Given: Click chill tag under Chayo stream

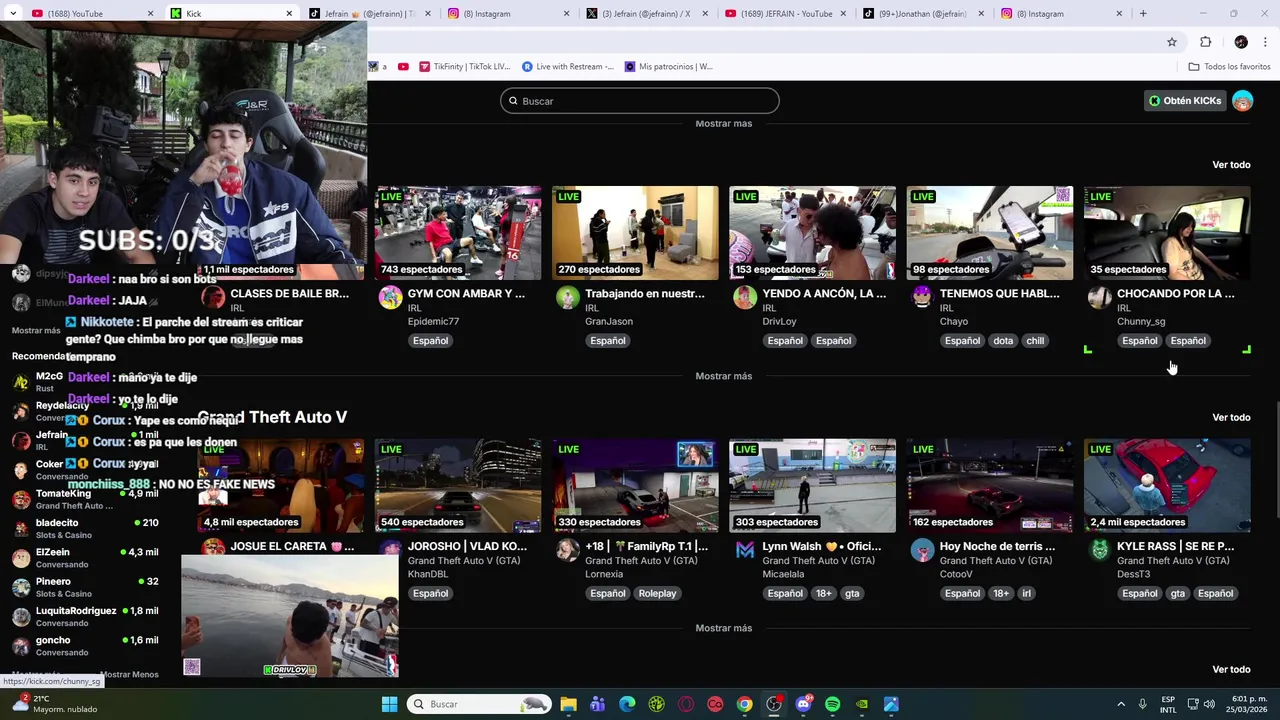Looking at the screenshot, I should [x=1035, y=341].
